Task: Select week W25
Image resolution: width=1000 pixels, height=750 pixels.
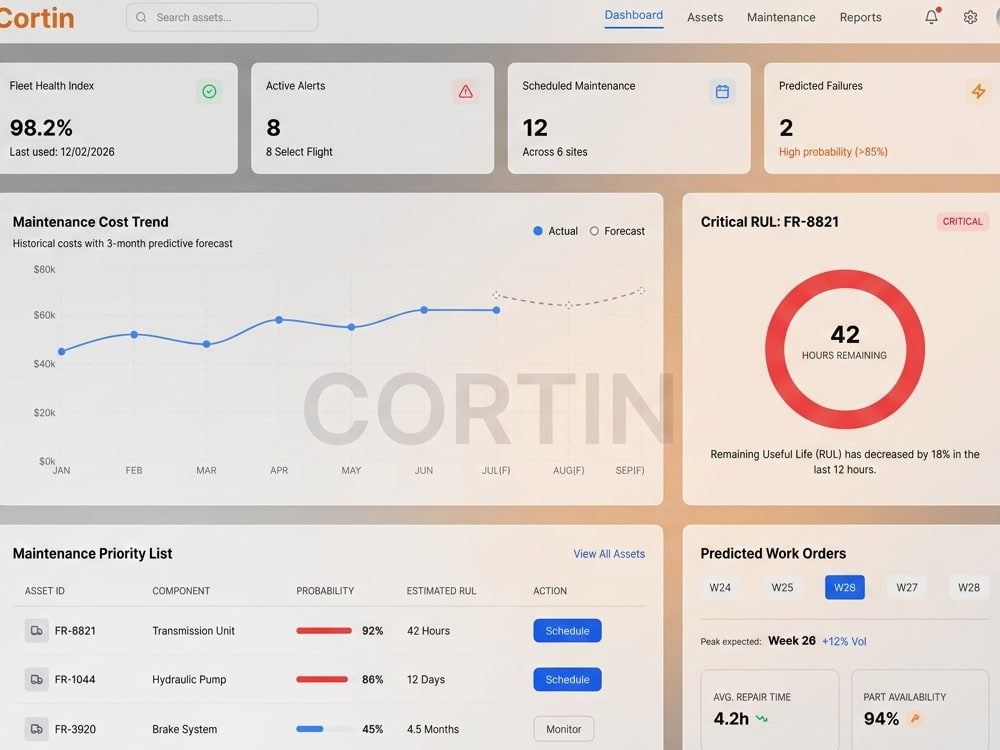Action: coord(782,587)
